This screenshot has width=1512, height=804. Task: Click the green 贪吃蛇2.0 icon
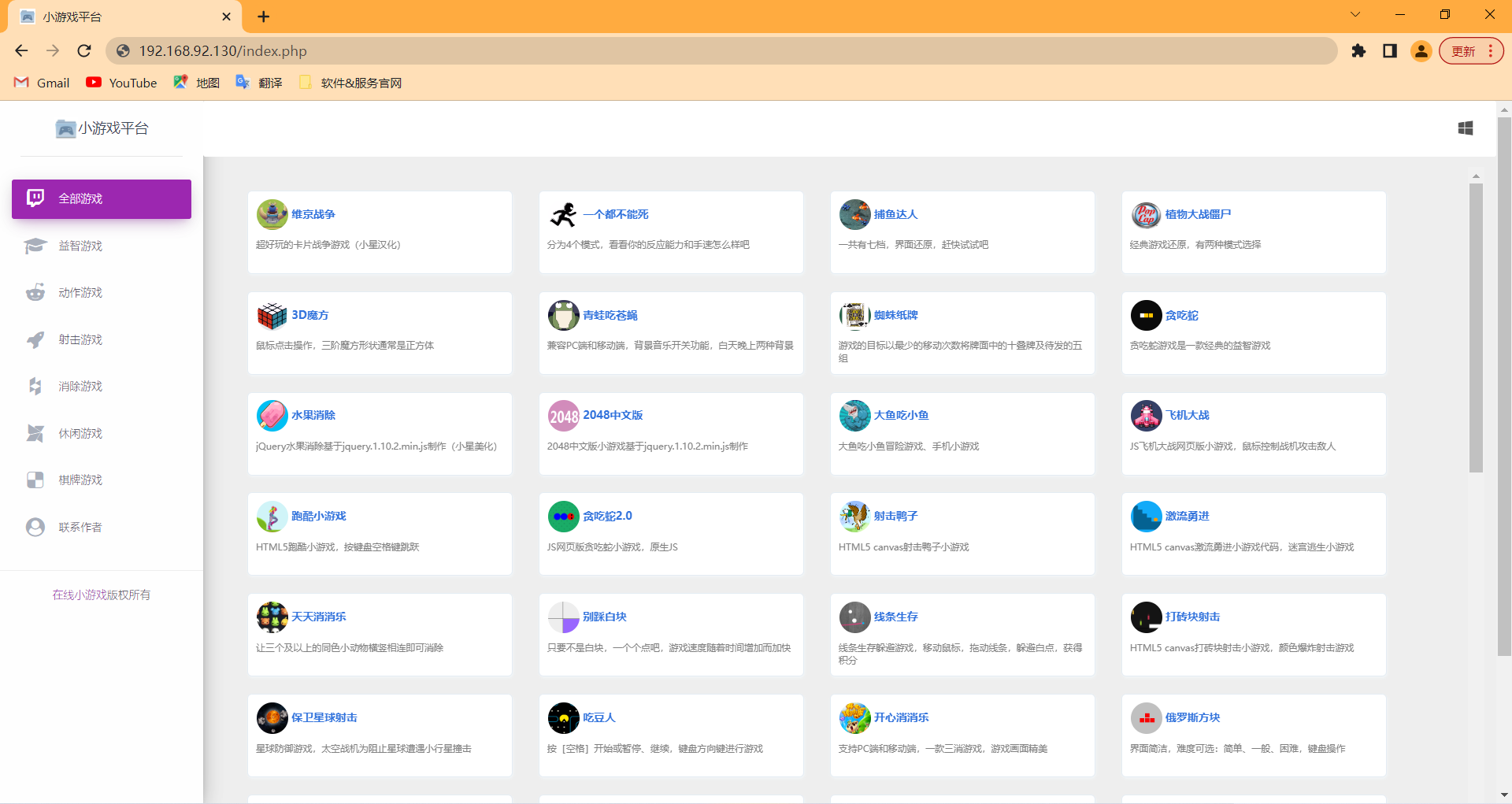point(563,517)
